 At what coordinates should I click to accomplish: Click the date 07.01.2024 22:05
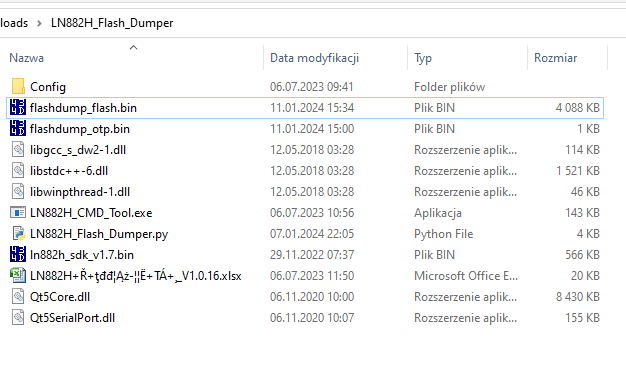312,233
